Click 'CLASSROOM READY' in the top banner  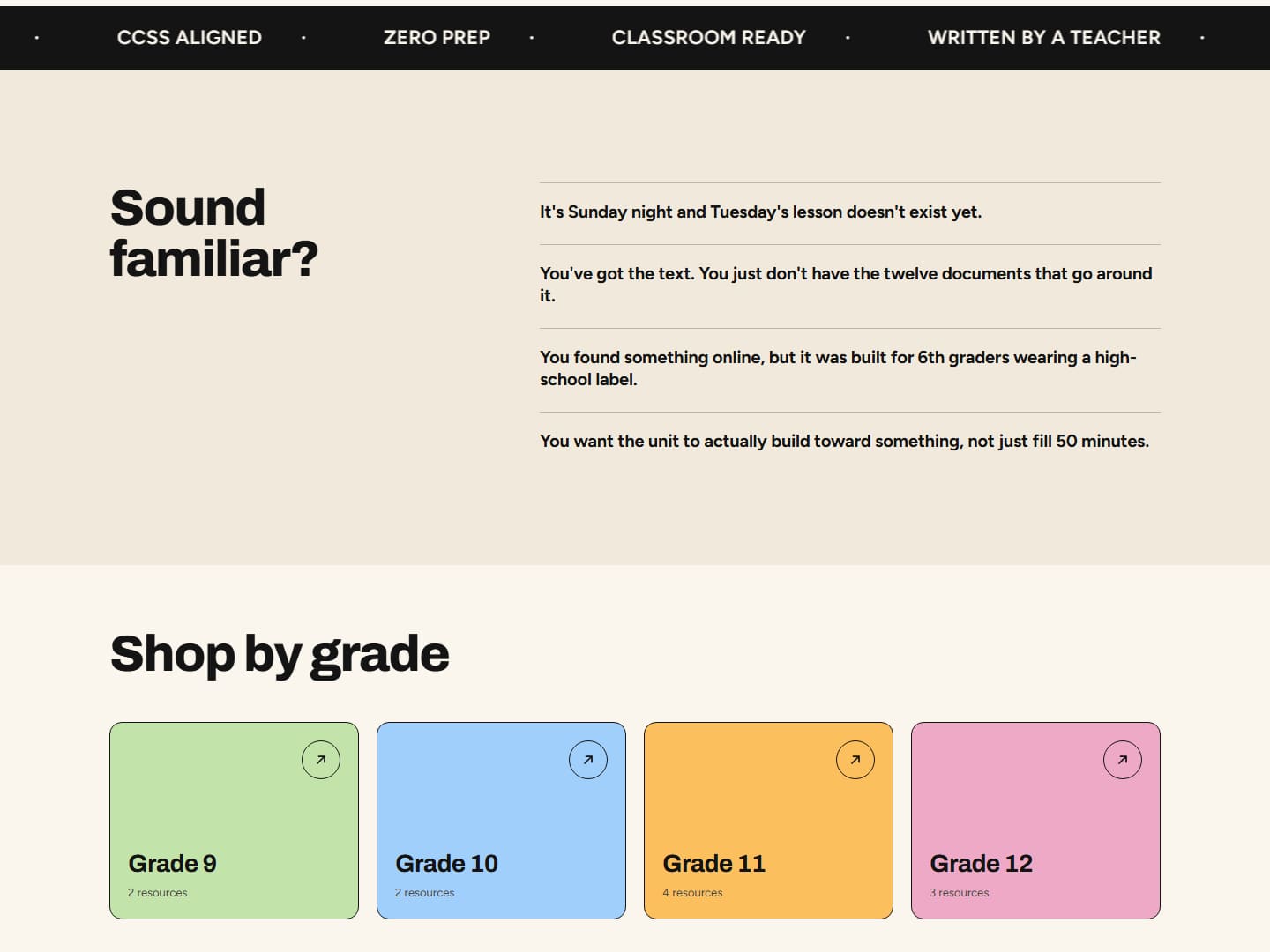pyautogui.click(x=709, y=37)
